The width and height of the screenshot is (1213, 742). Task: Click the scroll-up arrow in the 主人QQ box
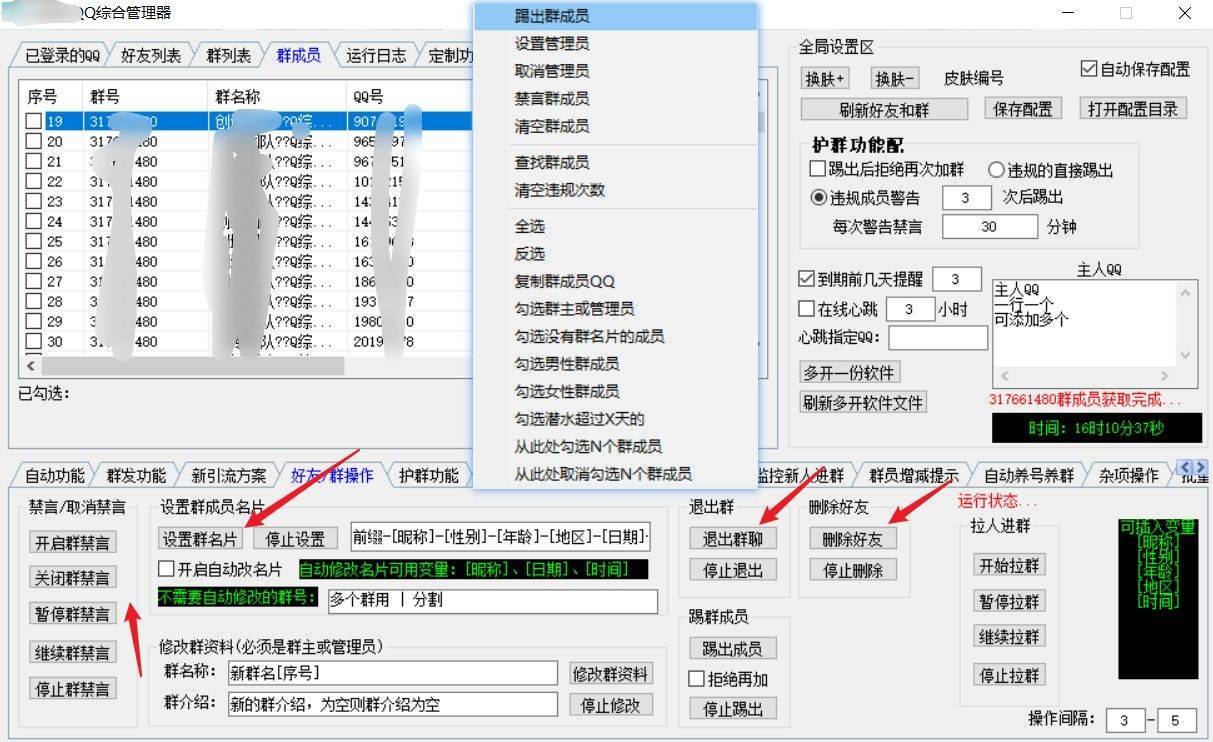pyautogui.click(x=1186, y=292)
